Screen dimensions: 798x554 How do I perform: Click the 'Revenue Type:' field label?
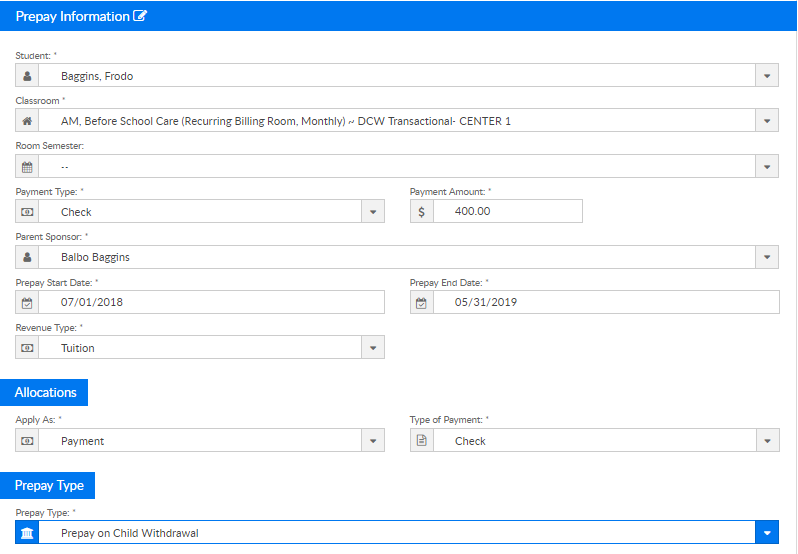[x=46, y=328]
